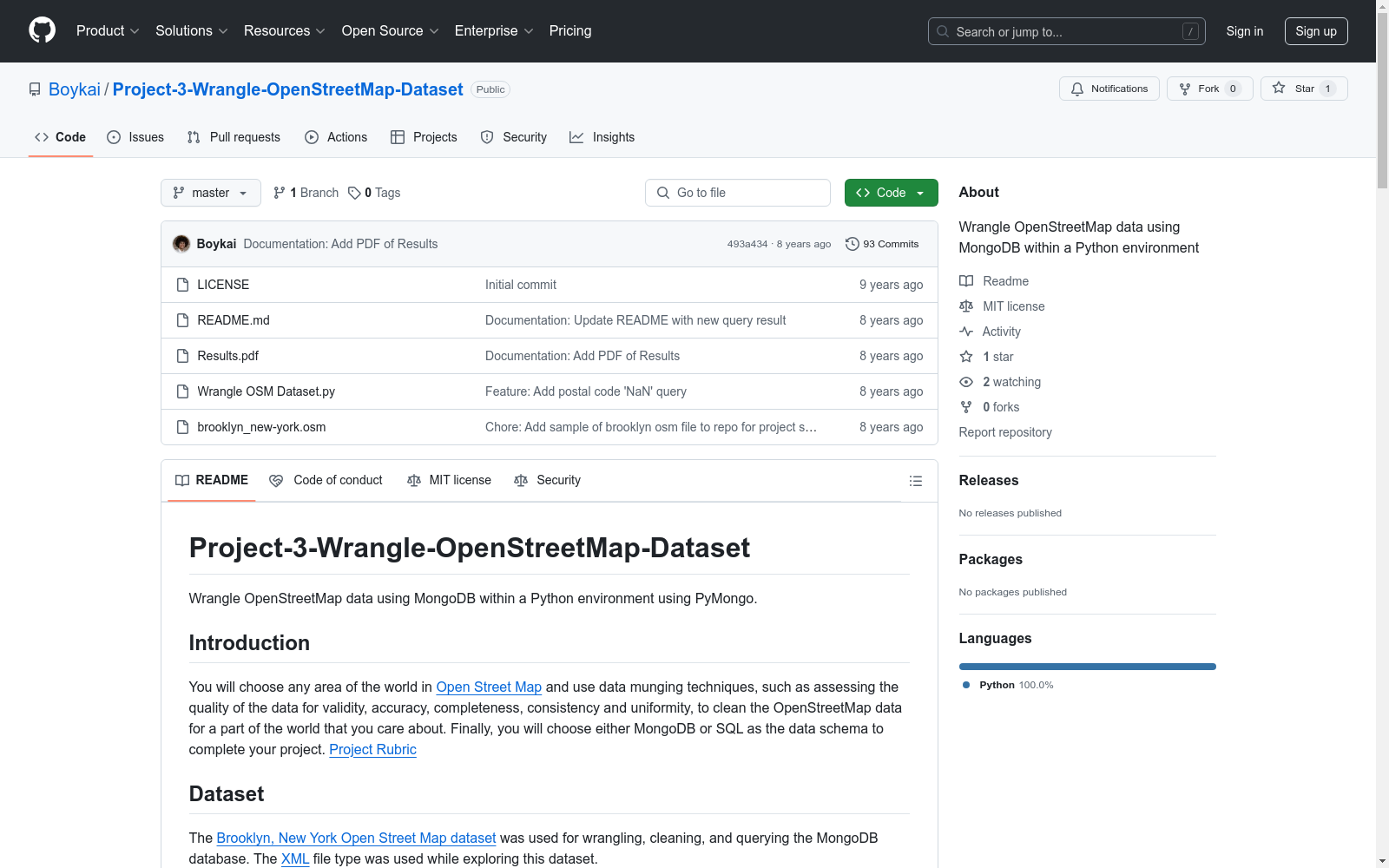Select the Code tab
The image size is (1389, 868).
61,137
